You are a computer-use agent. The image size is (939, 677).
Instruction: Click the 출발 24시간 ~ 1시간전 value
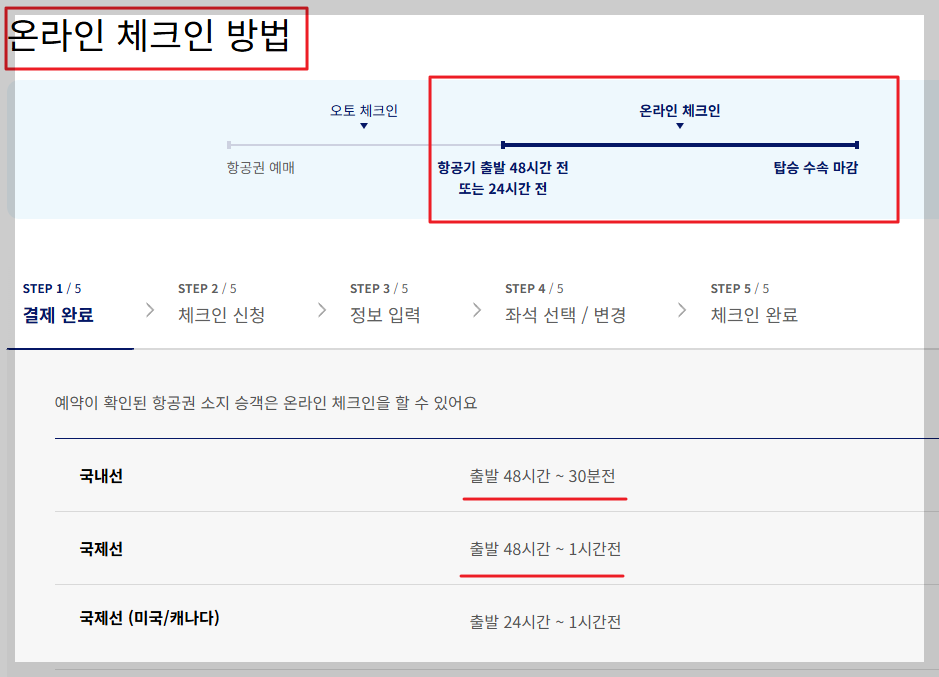pos(545,622)
